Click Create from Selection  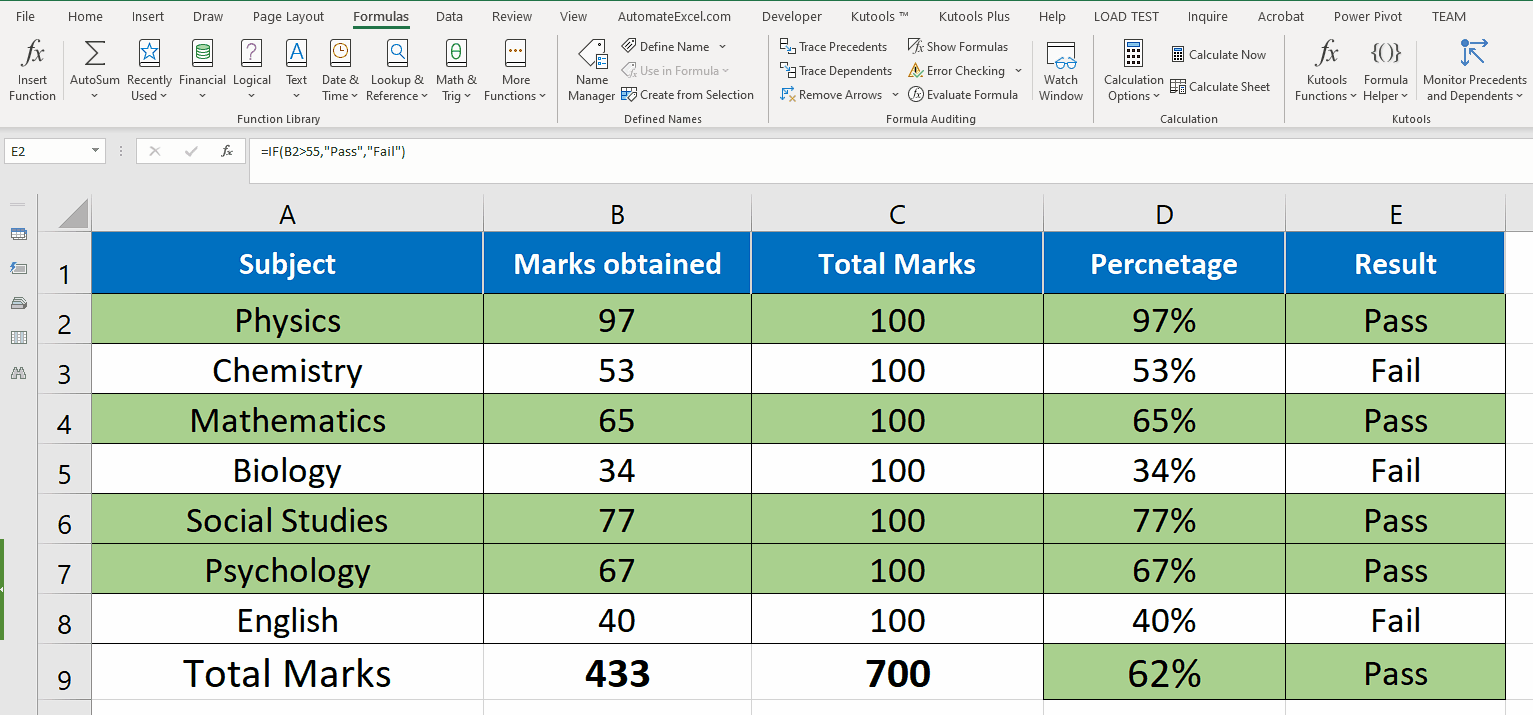click(x=689, y=94)
